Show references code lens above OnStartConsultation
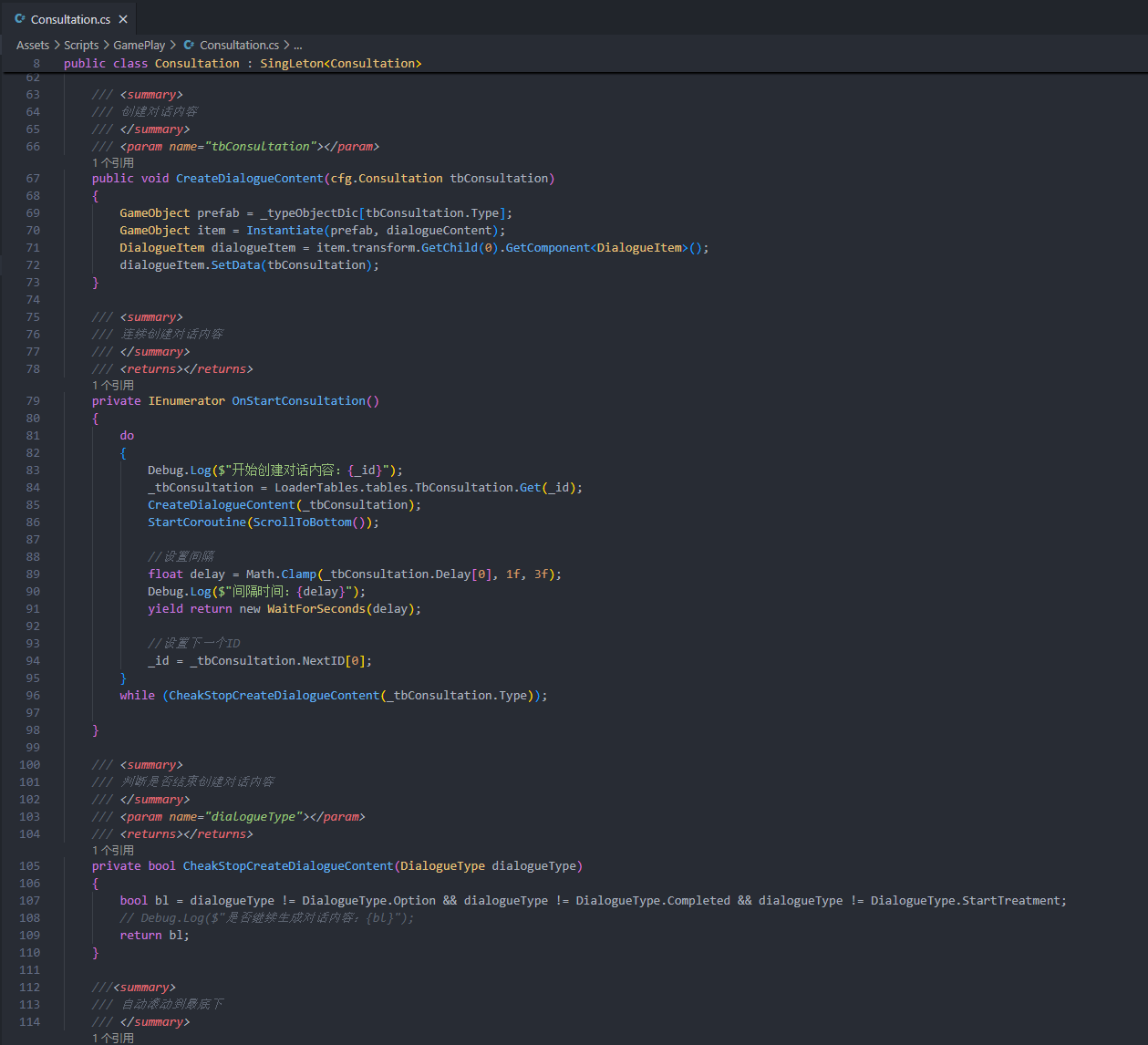Viewport: 1148px width, 1045px height. pos(113,385)
